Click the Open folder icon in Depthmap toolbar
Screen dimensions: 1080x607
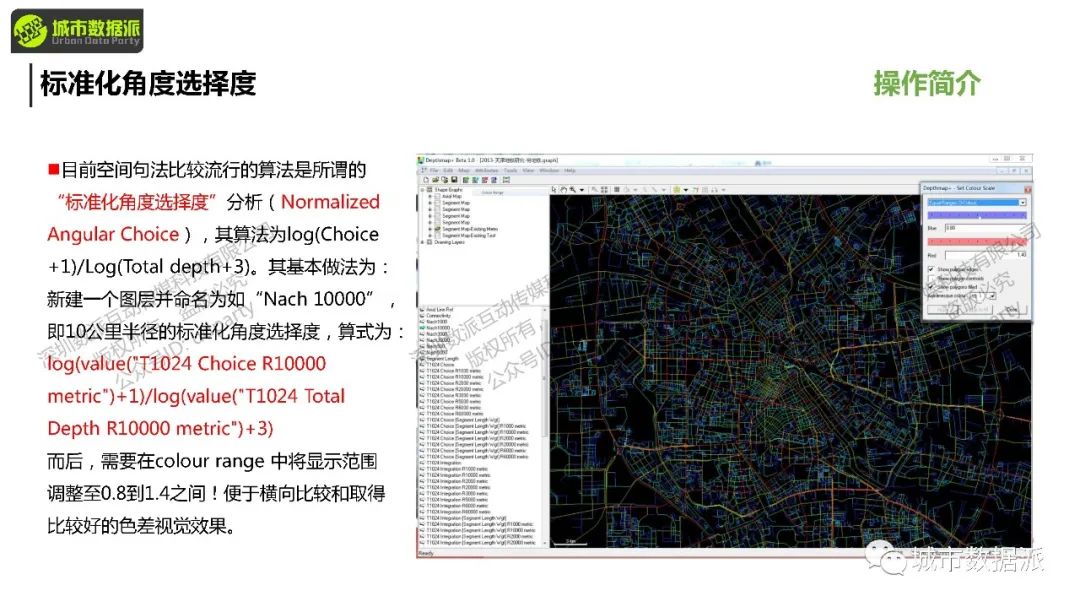(435, 180)
